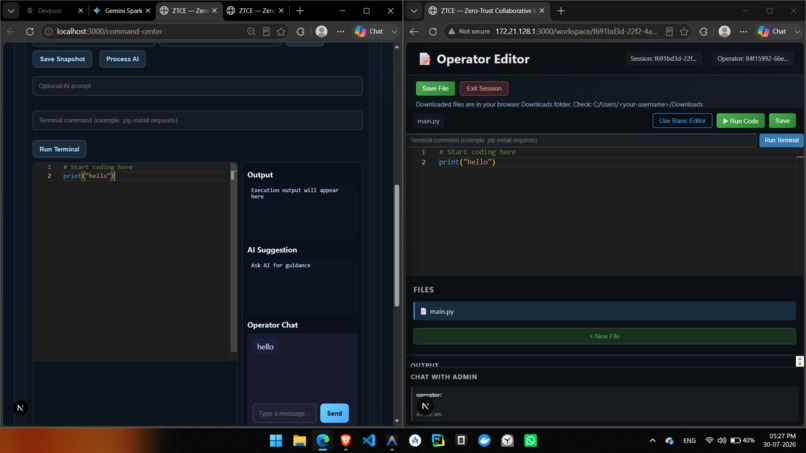Open the three-dot menu in left browser
This screenshot has width=806, height=453.
pos(340,31)
